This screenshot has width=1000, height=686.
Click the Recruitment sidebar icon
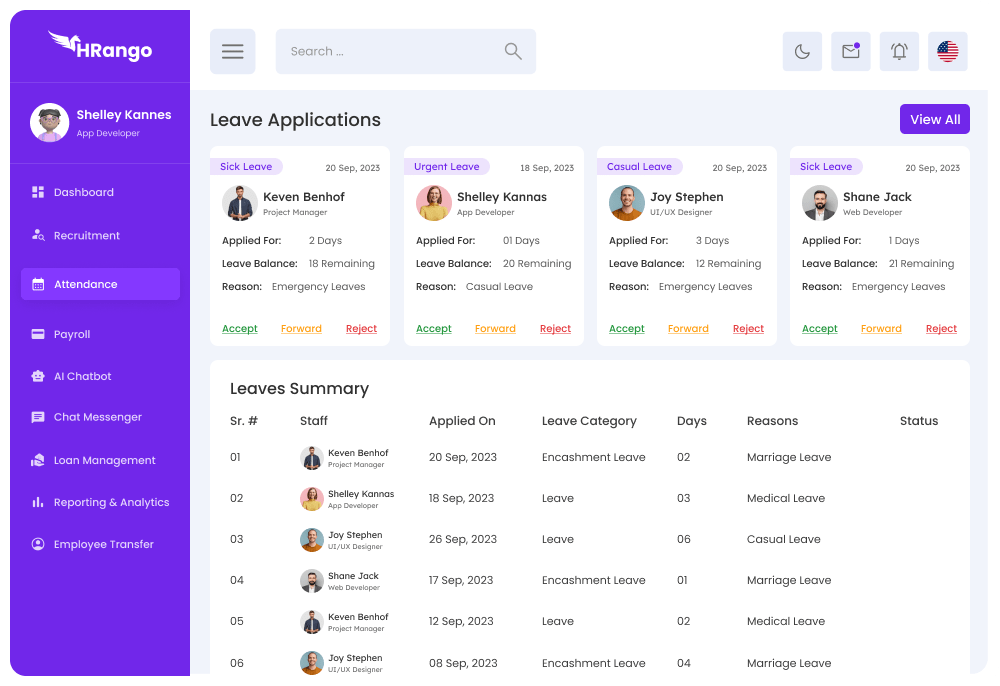click(38, 236)
